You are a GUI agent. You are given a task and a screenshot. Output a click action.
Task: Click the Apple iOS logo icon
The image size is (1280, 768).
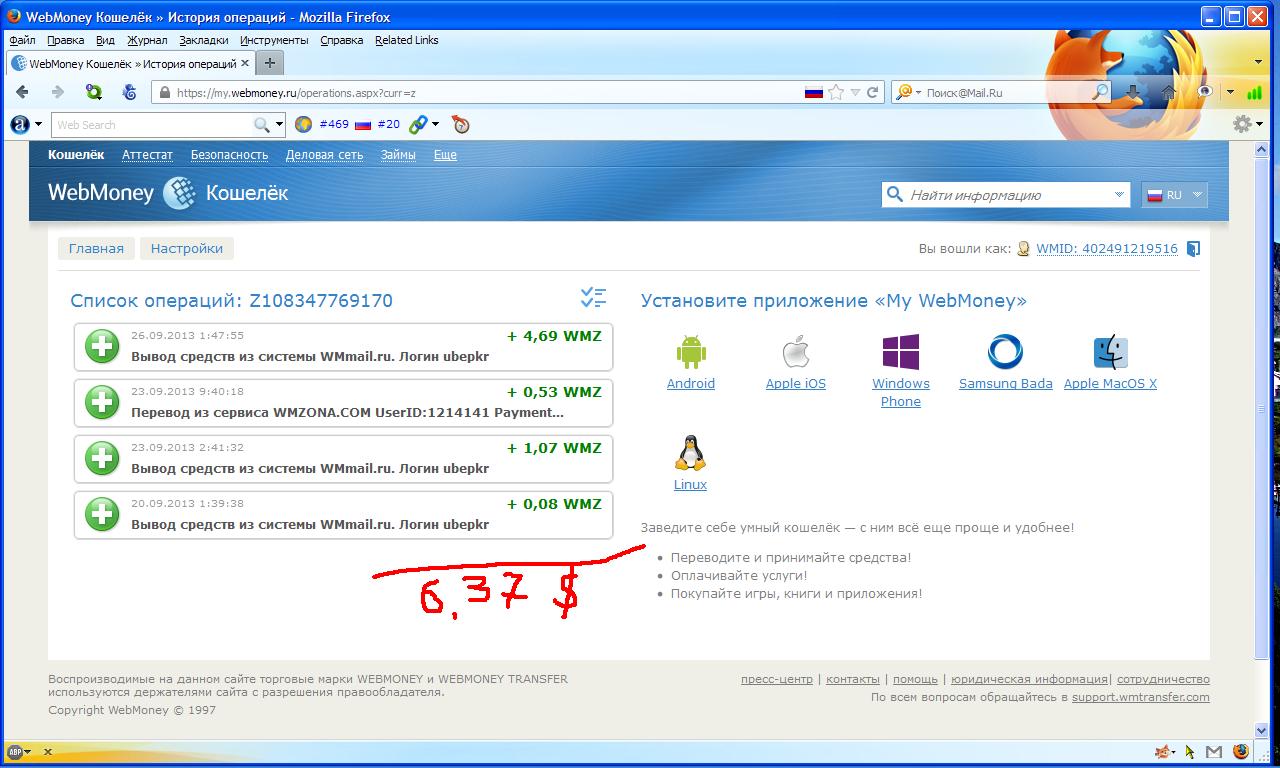(x=795, y=352)
